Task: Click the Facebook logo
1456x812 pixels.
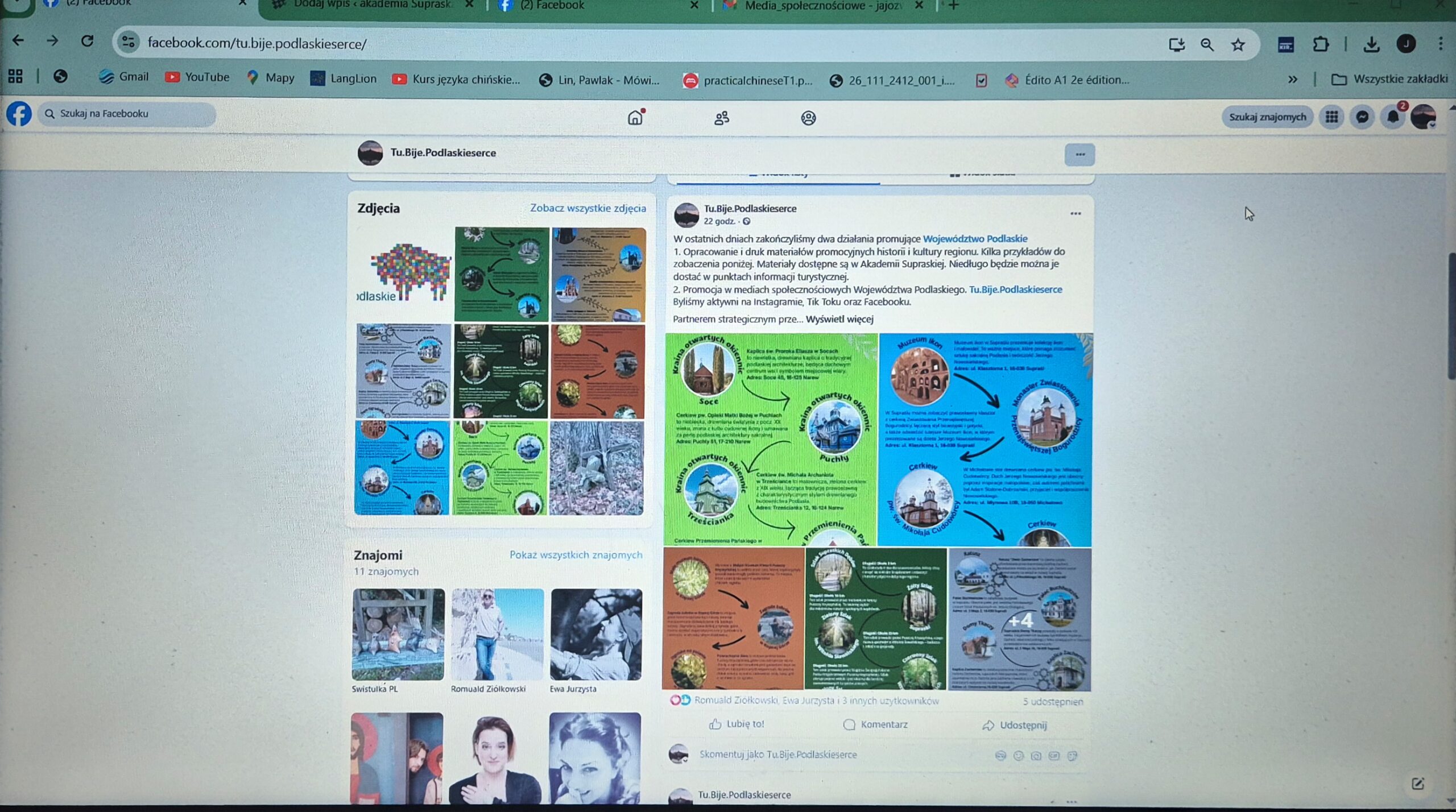Action: (x=19, y=114)
